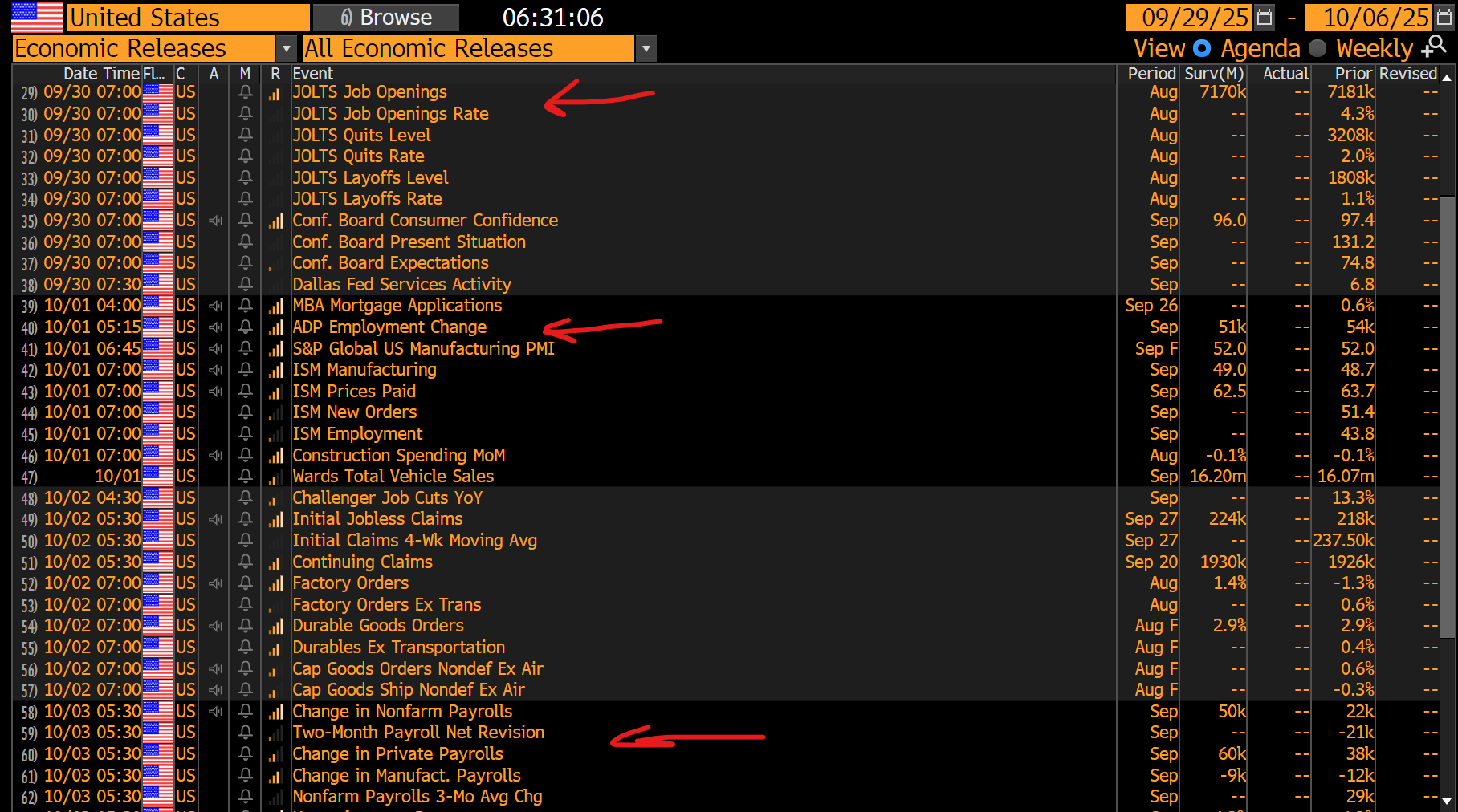Click relevance bars icon for JOLTS Job Openings
This screenshot has height=812, width=1458.
point(275,93)
